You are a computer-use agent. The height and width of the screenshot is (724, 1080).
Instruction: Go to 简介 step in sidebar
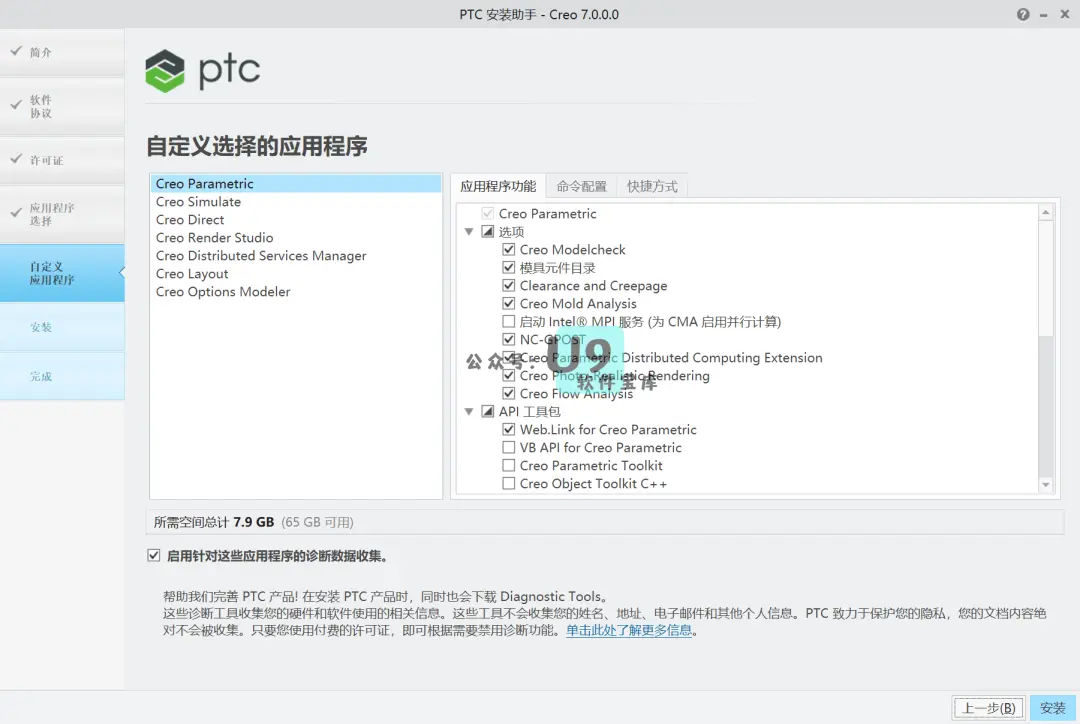[62, 52]
